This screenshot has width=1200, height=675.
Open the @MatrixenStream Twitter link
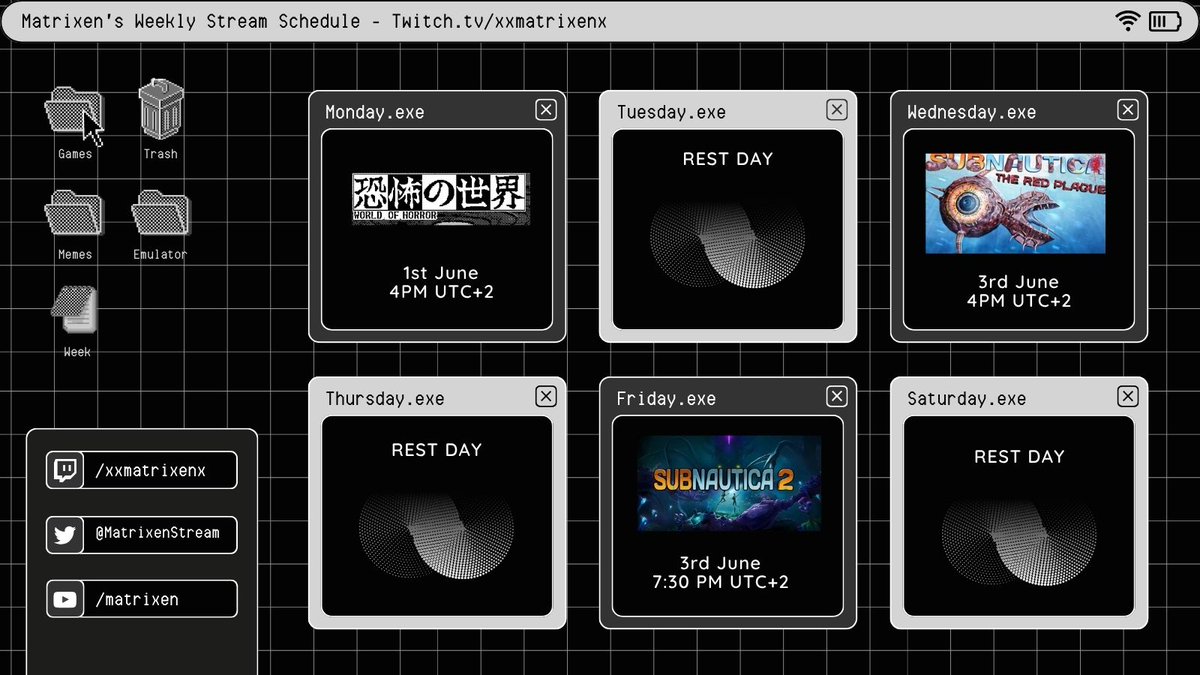coord(142,535)
